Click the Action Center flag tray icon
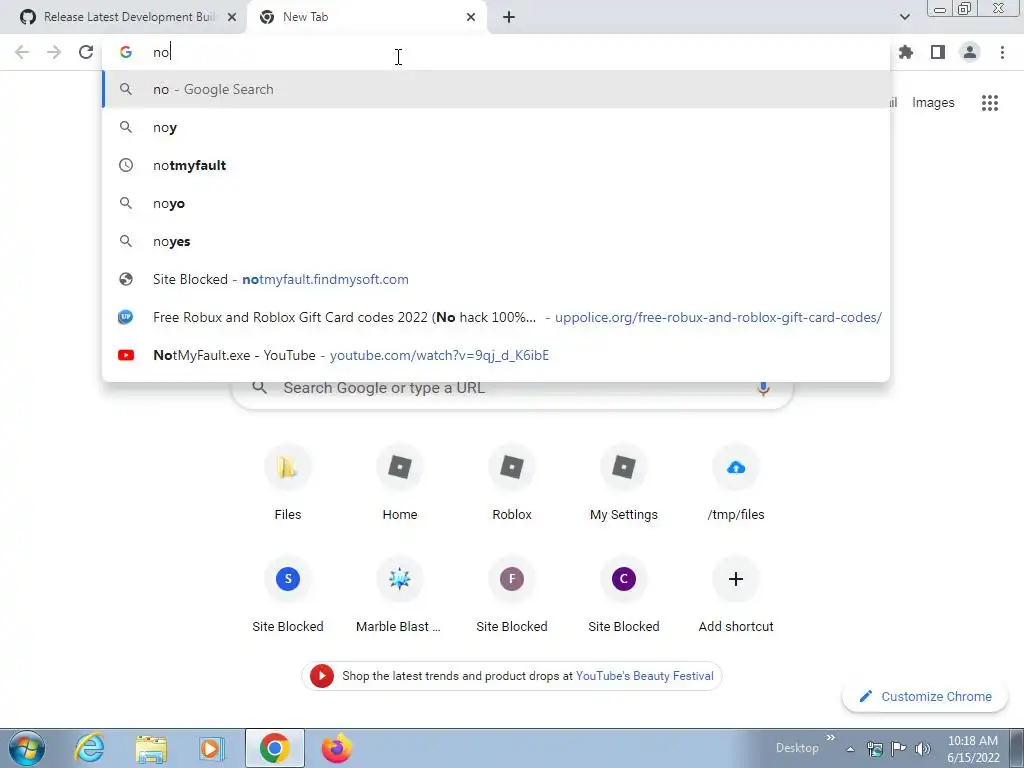 [899, 749]
